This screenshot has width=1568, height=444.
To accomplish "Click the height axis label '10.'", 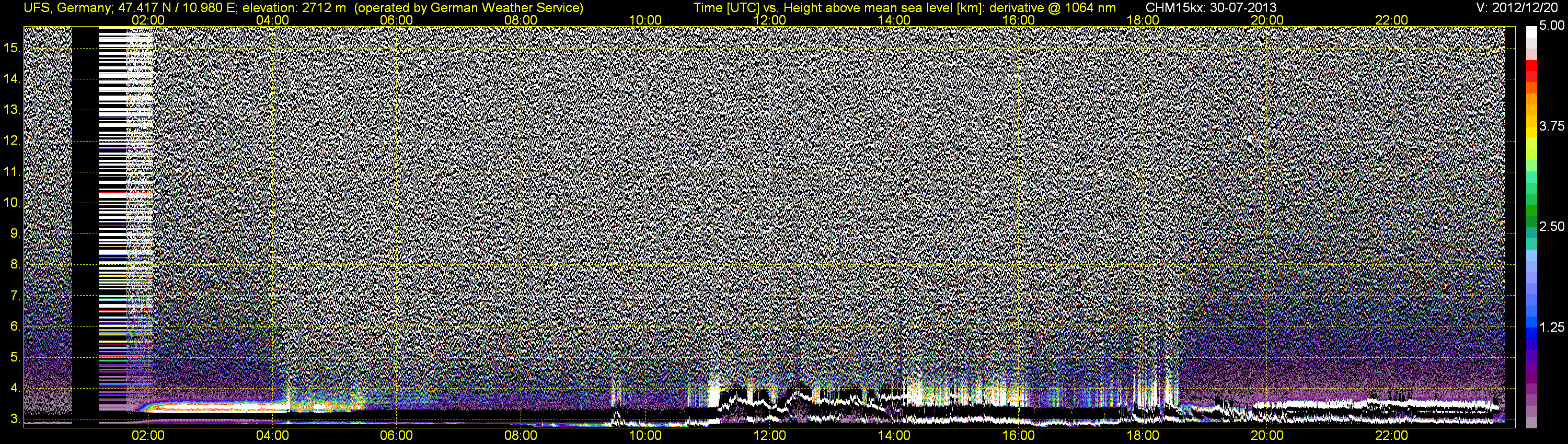I will pos(12,203).
